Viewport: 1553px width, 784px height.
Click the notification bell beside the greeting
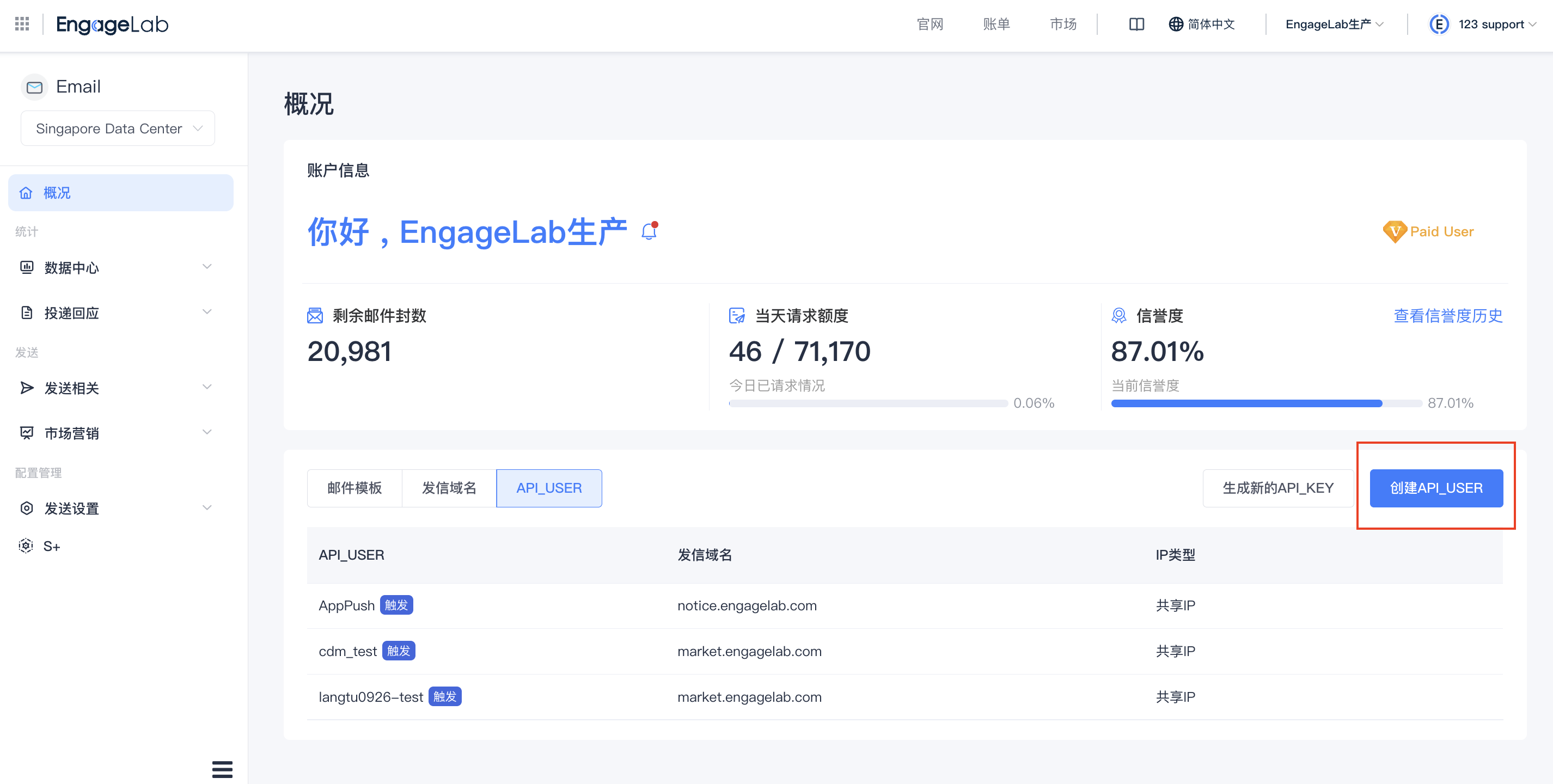pos(649,230)
